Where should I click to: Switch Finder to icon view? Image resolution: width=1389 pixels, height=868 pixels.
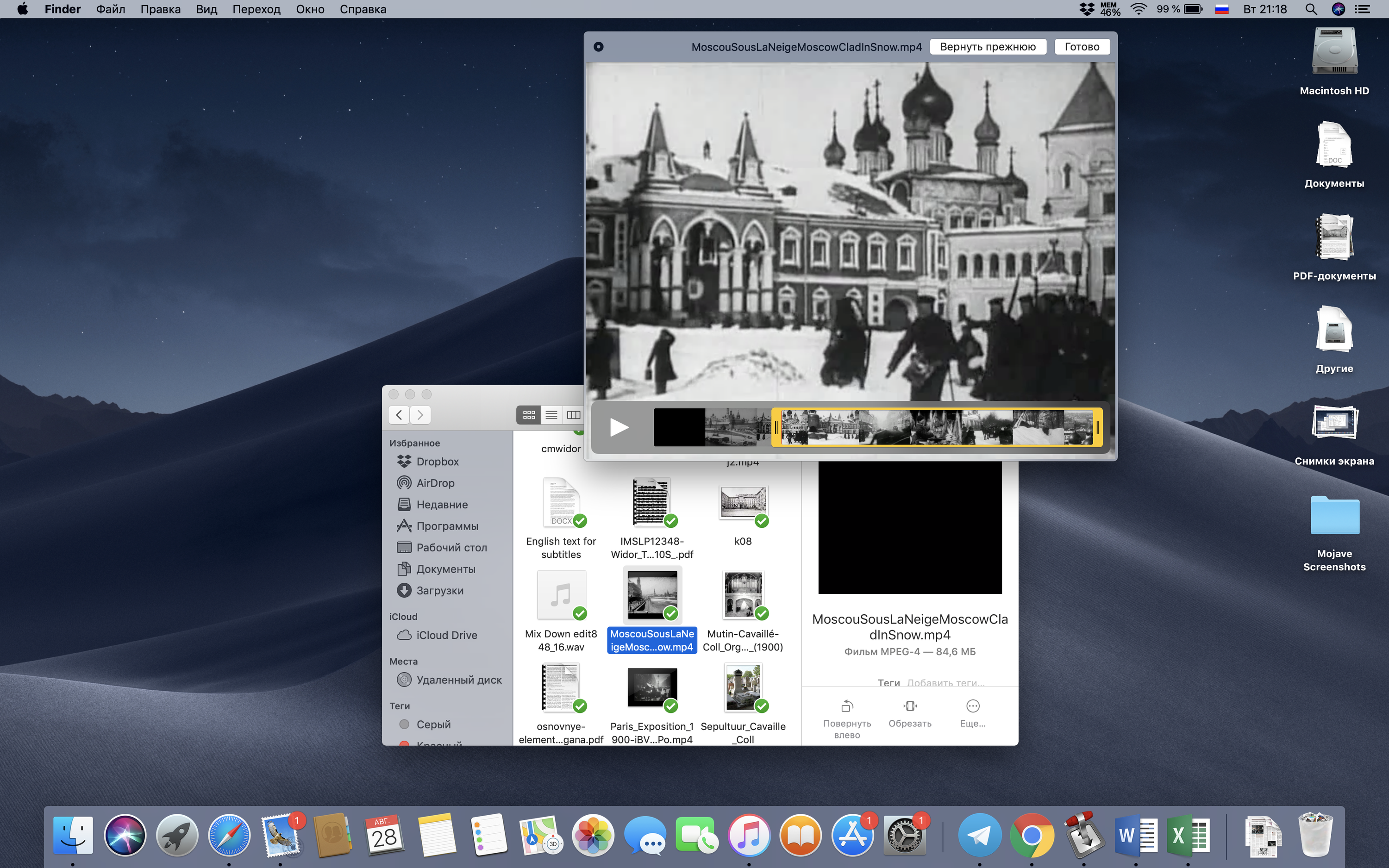pyautogui.click(x=529, y=414)
